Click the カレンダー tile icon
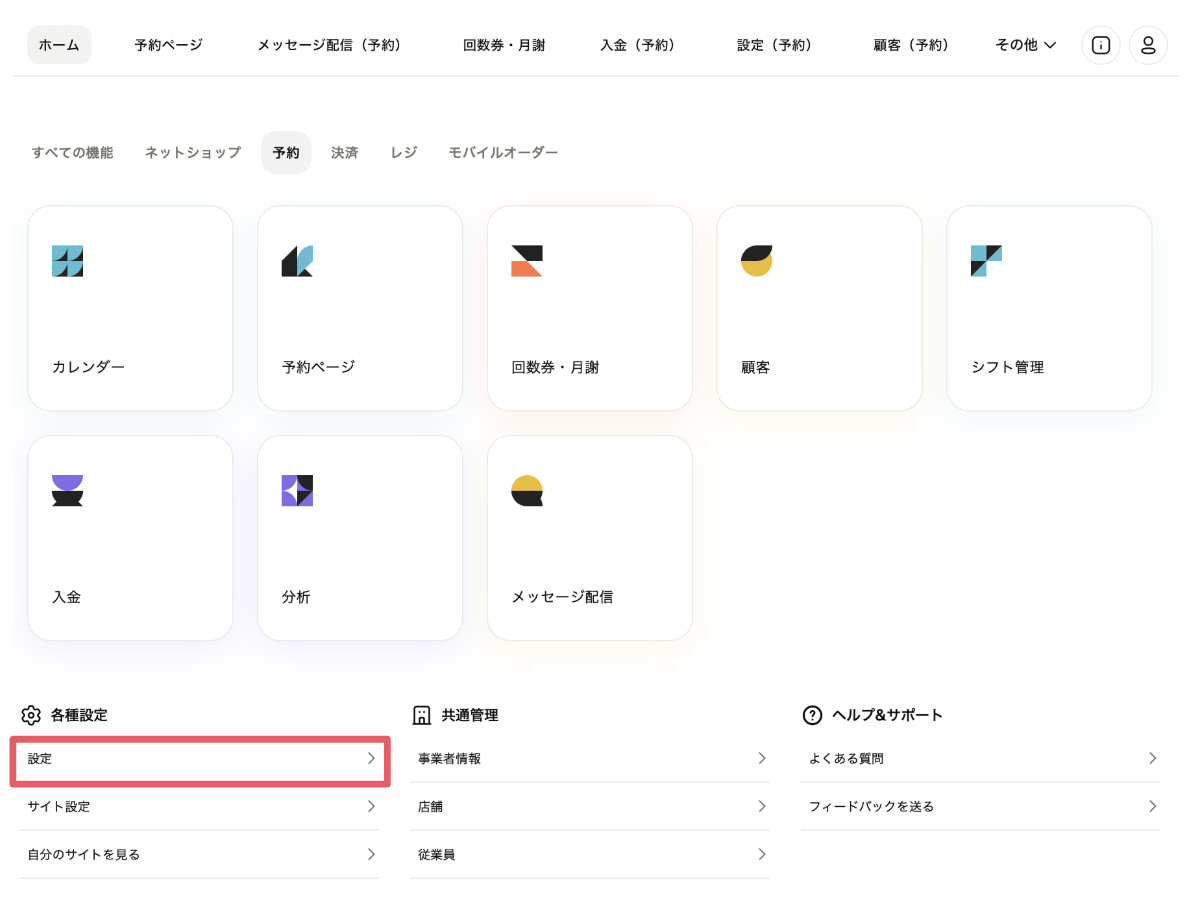1202x900 pixels. click(67, 261)
